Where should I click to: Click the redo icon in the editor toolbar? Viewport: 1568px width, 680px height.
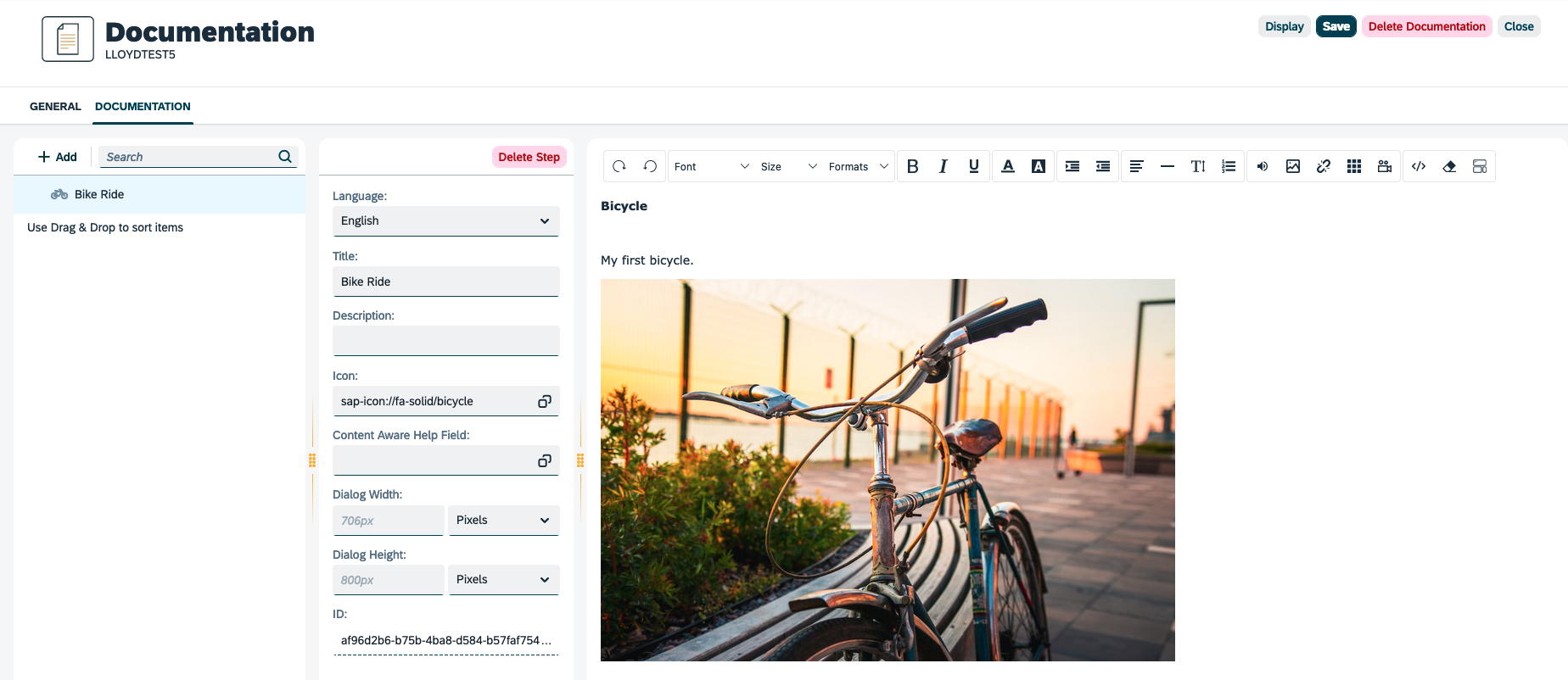(x=619, y=166)
